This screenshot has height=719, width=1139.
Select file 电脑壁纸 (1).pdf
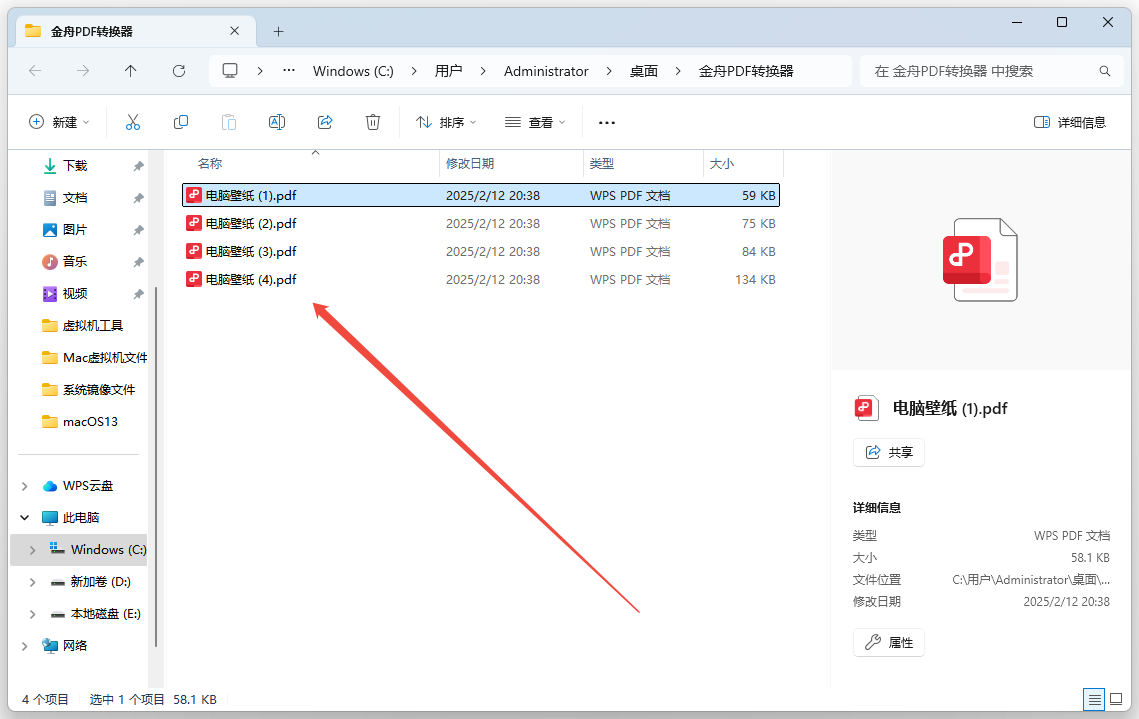[x=481, y=195]
